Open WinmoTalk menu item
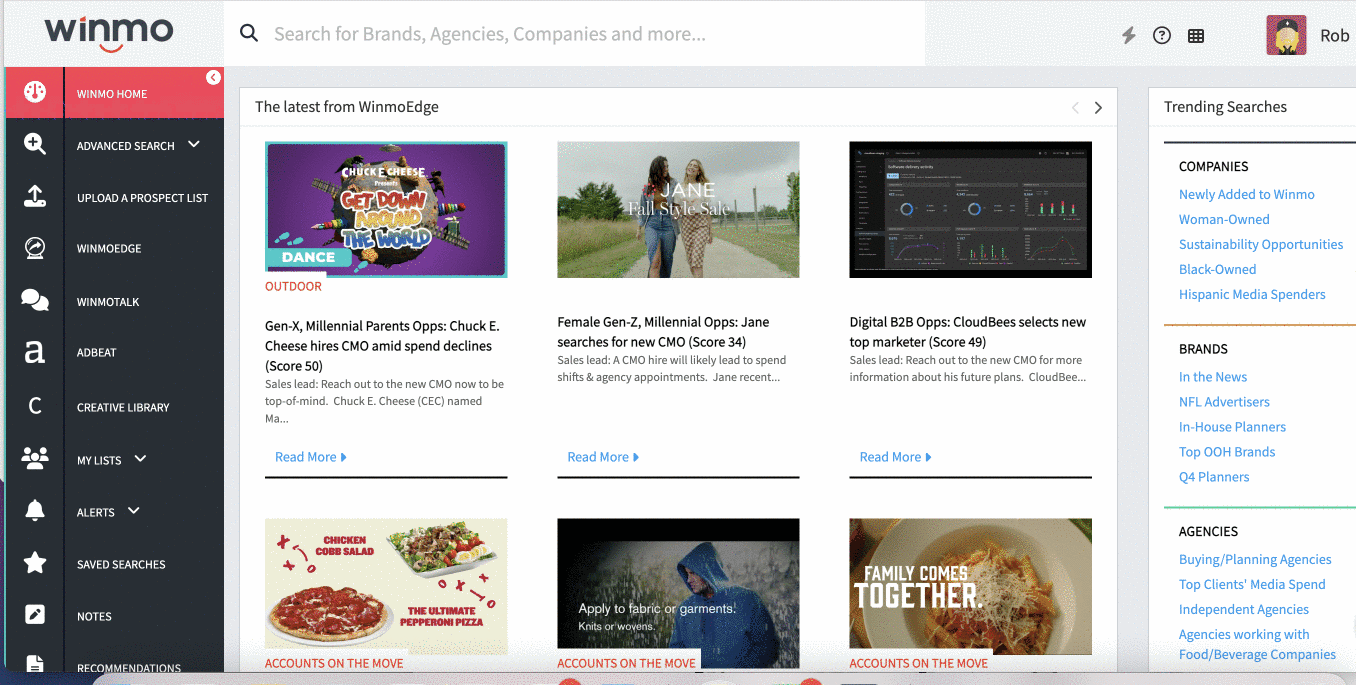Image resolution: width=1356 pixels, height=685 pixels. 108,302
